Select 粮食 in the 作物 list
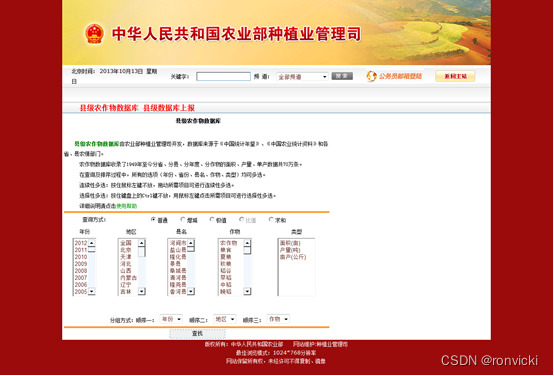This screenshot has width=554, height=376. click(x=226, y=250)
